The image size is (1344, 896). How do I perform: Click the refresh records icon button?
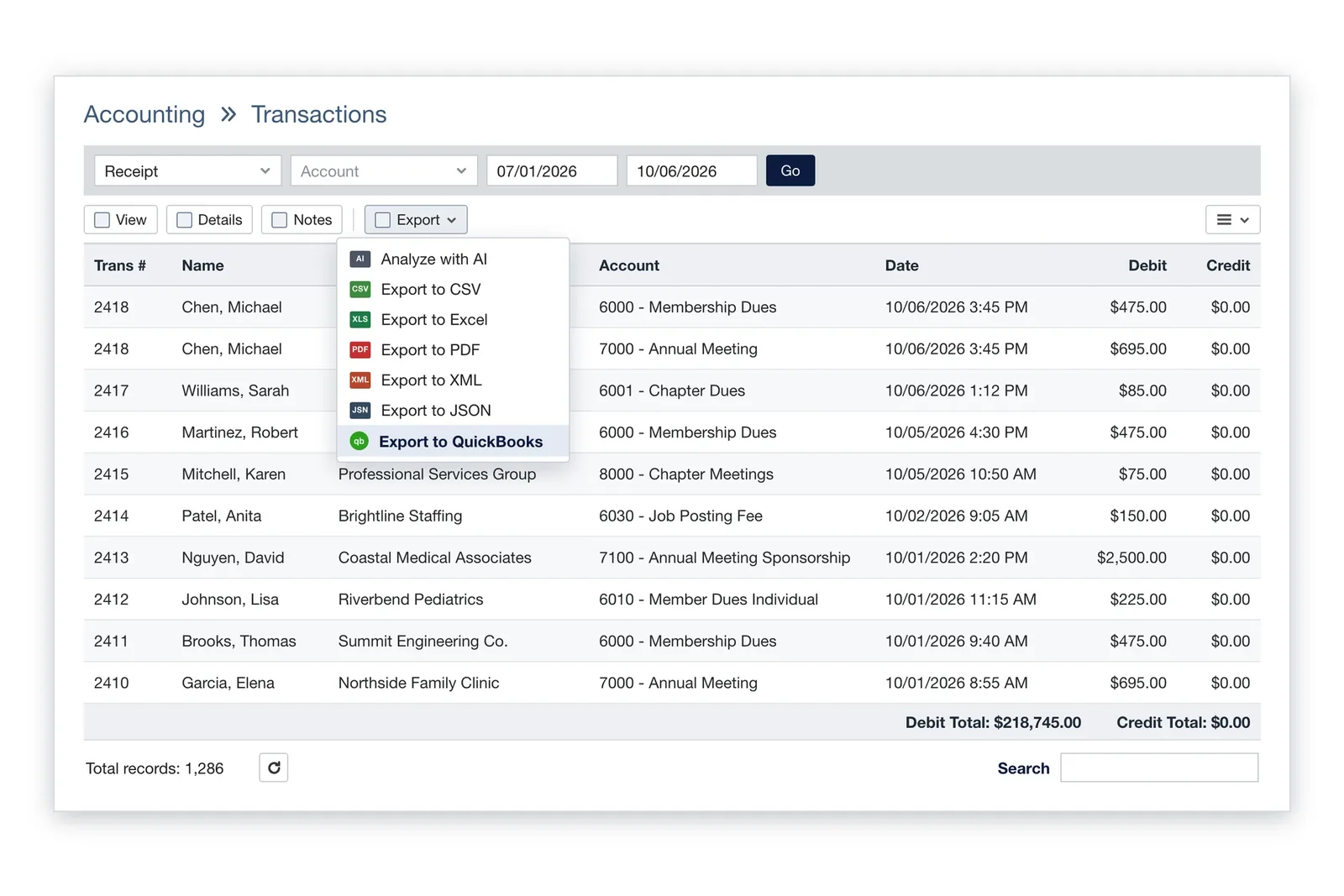[x=274, y=768]
